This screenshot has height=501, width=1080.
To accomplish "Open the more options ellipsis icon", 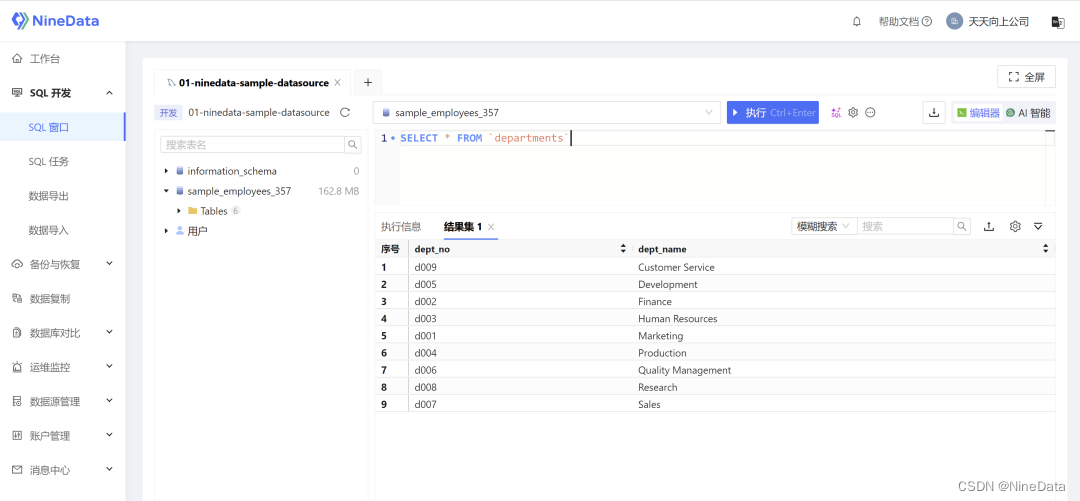I will [x=871, y=112].
